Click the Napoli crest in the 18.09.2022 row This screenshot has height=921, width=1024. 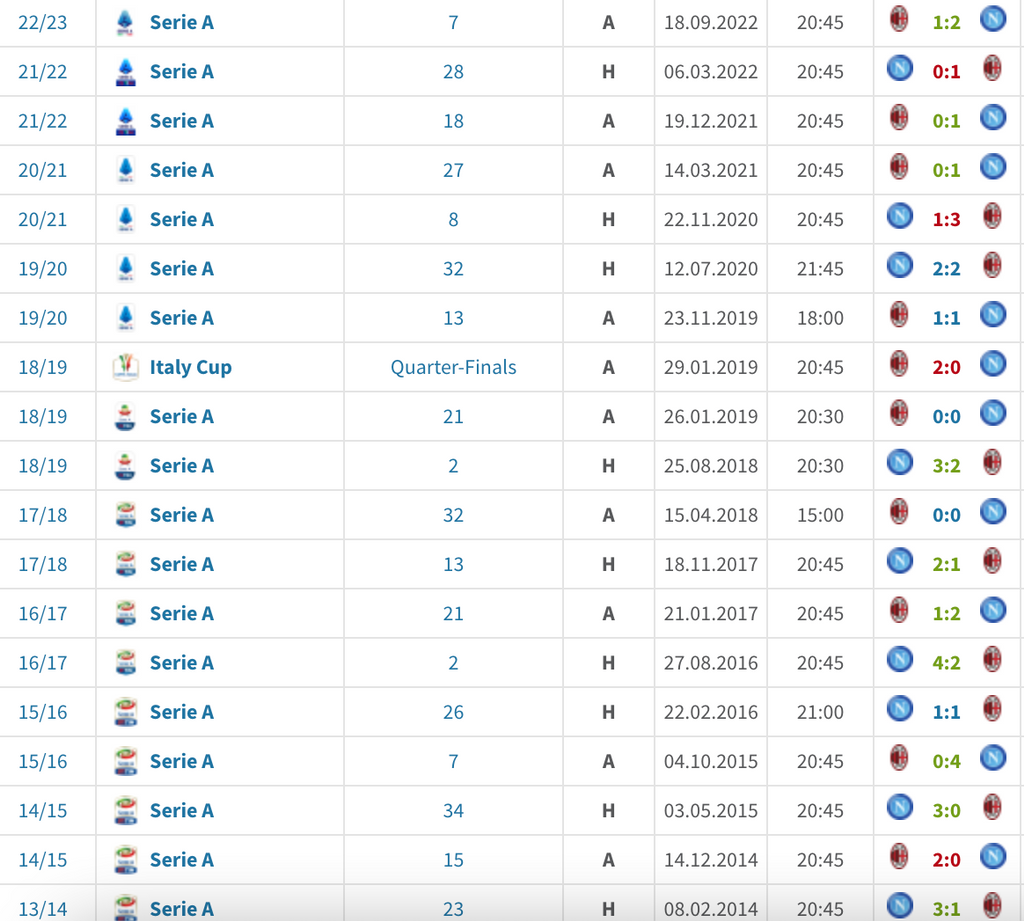pyautogui.click(x=993, y=19)
